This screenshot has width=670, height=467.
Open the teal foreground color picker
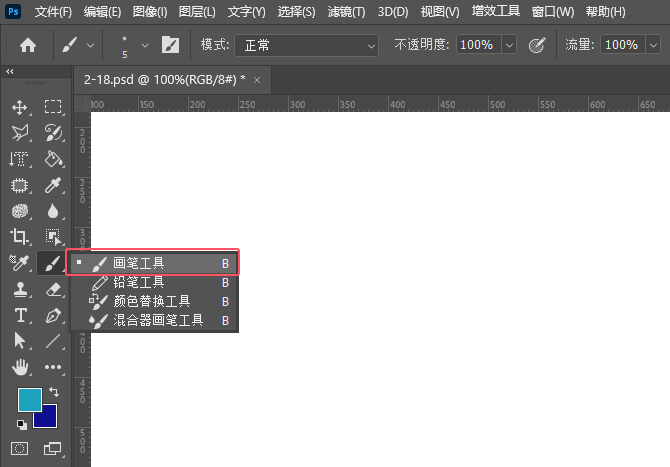(29, 400)
